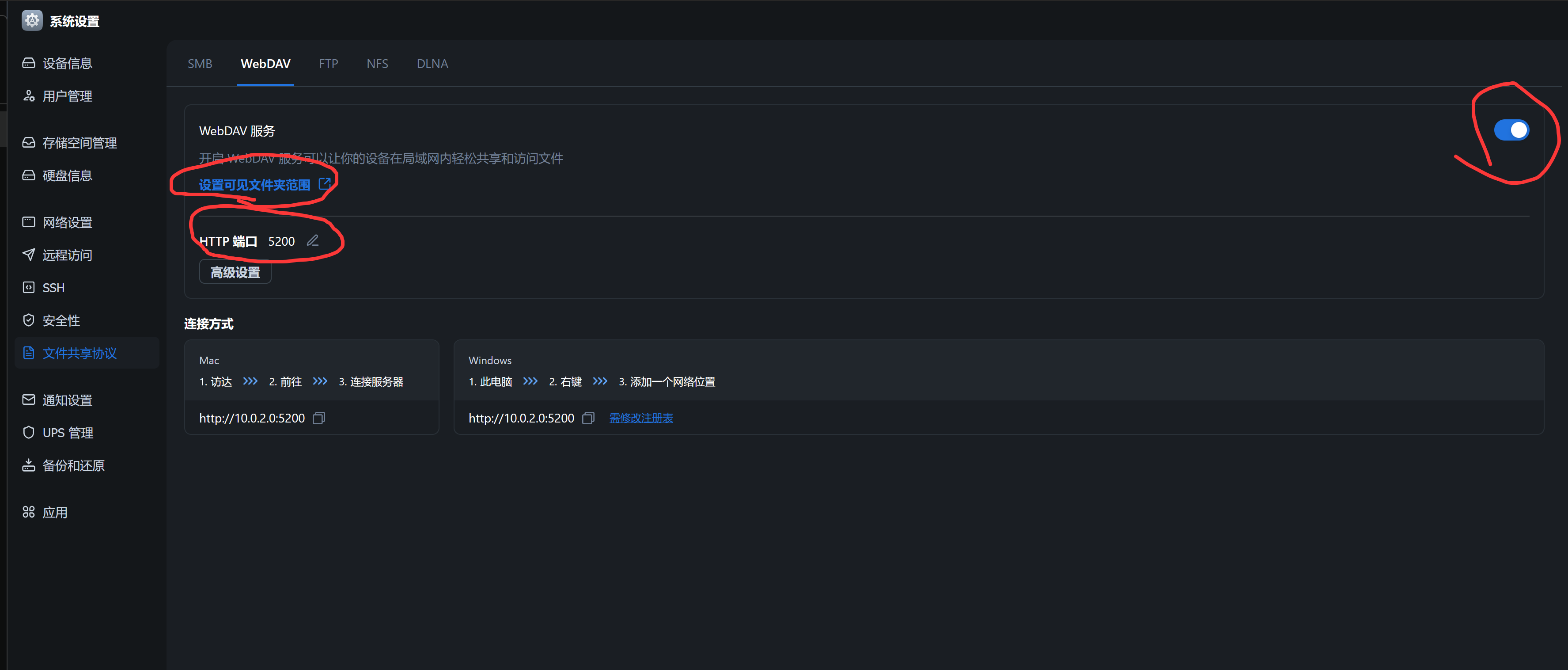
Task: Open 设备信息 in the sidebar
Action: point(67,63)
